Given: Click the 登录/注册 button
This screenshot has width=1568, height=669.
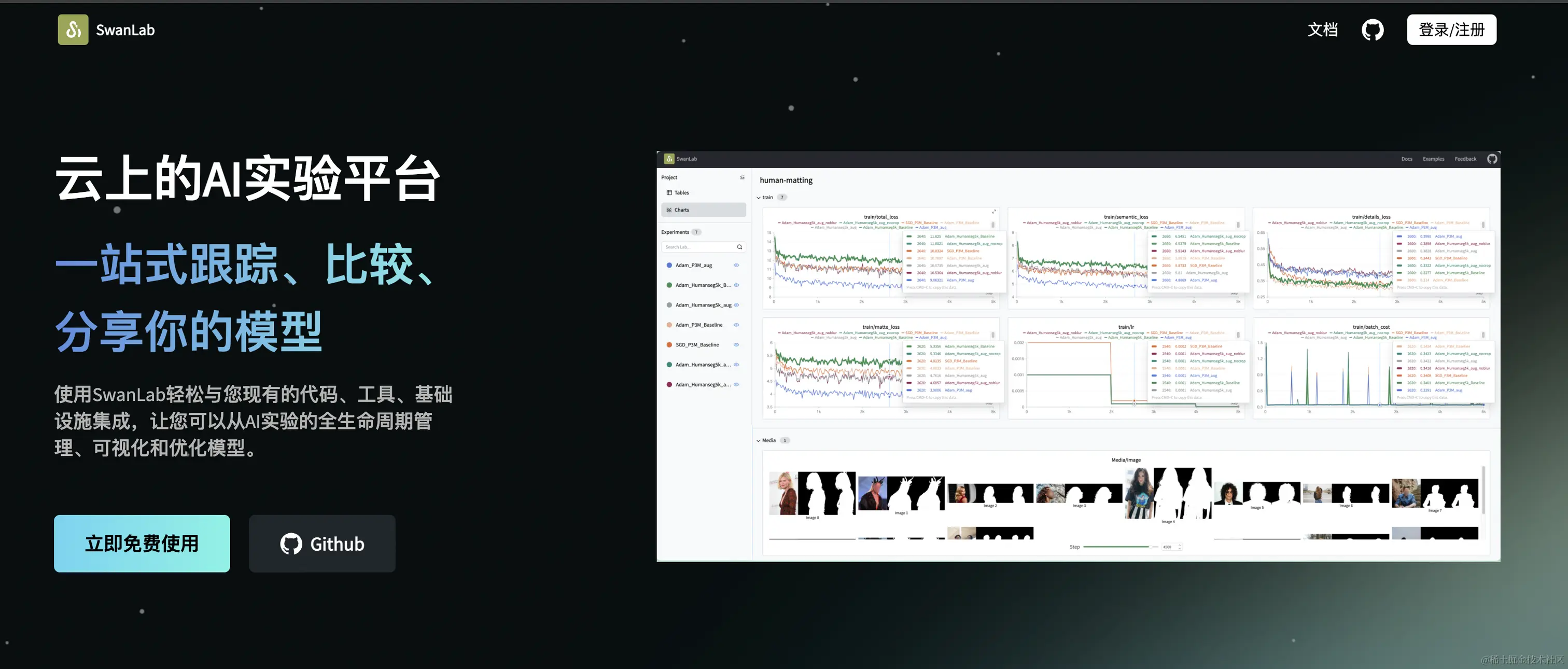Looking at the screenshot, I should point(1451,29).
